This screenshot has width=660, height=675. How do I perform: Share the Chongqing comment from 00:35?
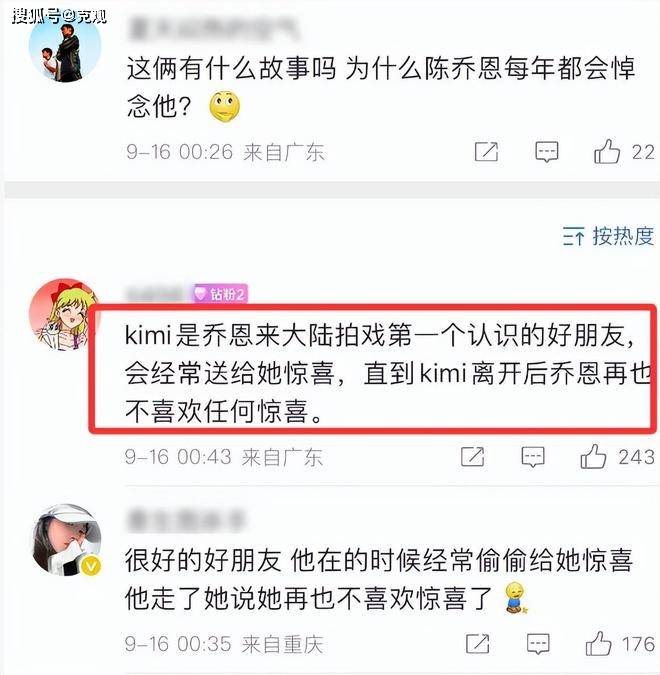point(477,644)
